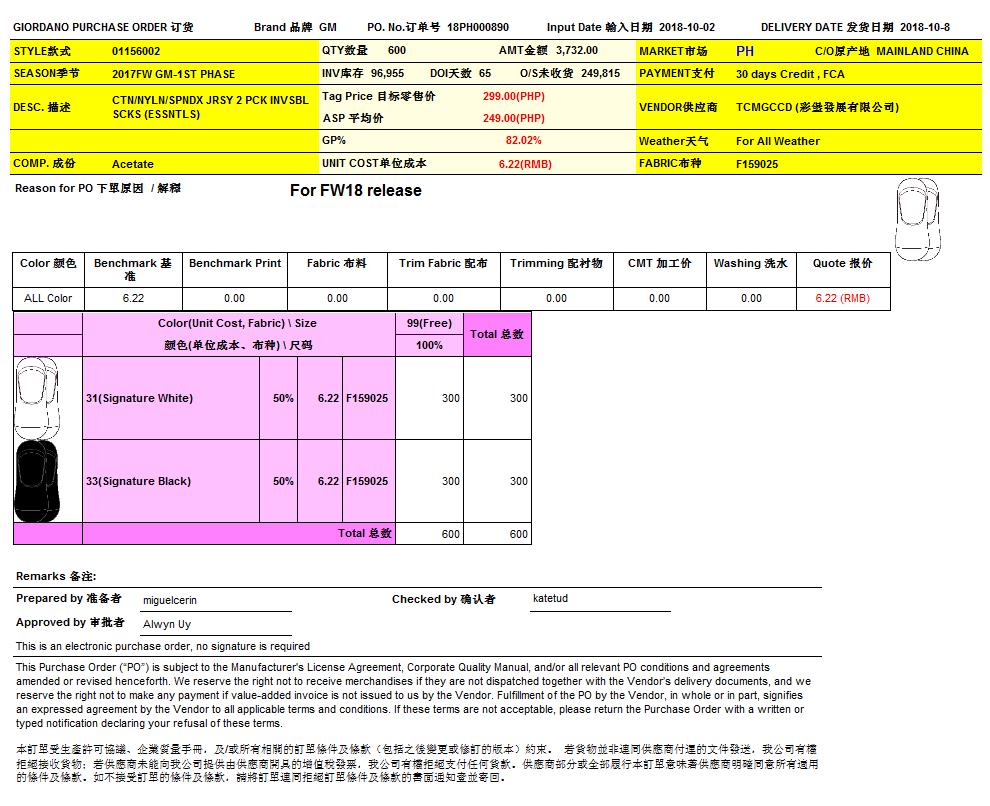Viewport: 990px width, 806px height.
Task: Click the 33(Signature Black) color row label
Action: pyautogui.click(x=138, y=481)
